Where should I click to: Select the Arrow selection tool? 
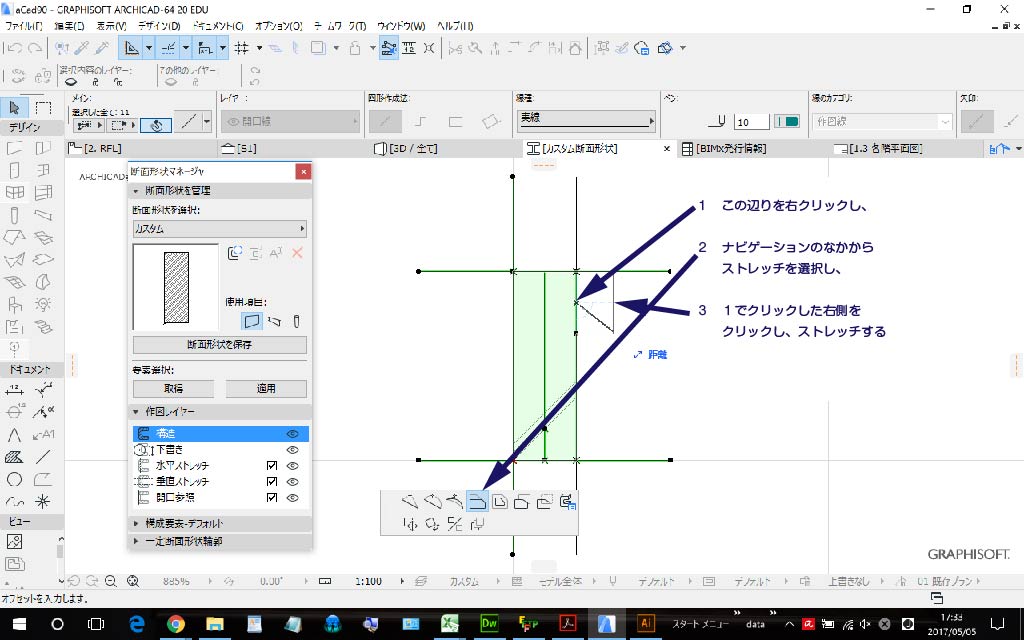click(16, 108)
